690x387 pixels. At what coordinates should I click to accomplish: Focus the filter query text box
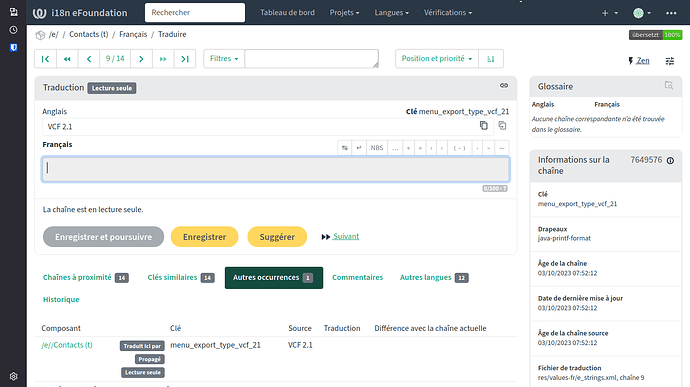click(x=312, y=59)
